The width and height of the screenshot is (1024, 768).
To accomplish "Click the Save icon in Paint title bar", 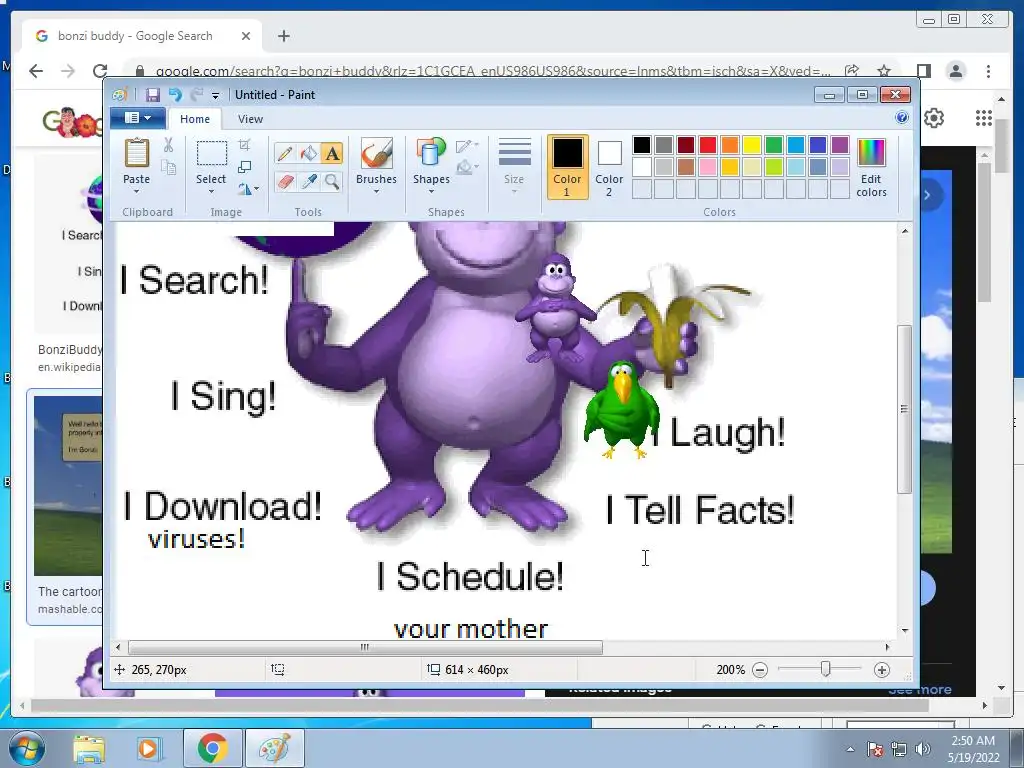I will point(152,95).
